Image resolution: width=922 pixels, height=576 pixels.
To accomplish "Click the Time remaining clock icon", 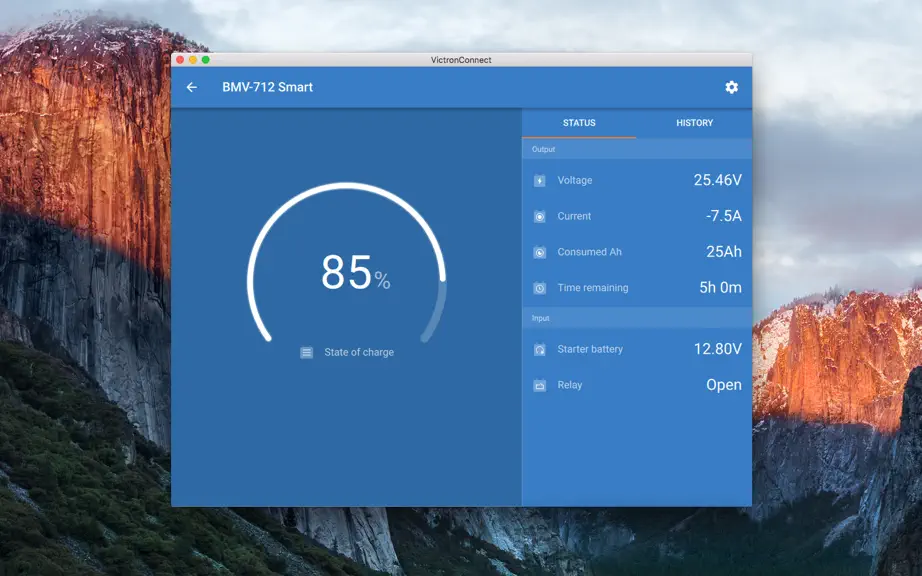I will tap(539, 288).
